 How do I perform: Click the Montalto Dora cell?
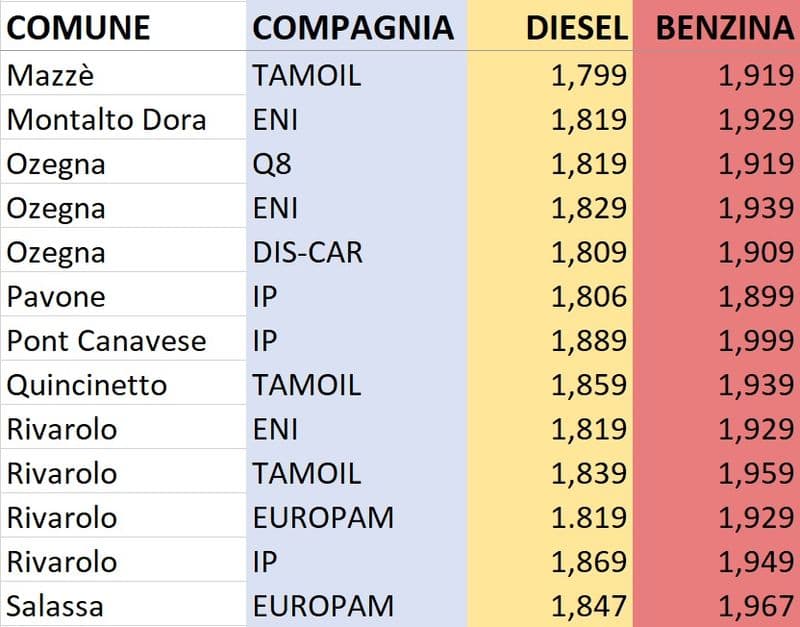106,120
